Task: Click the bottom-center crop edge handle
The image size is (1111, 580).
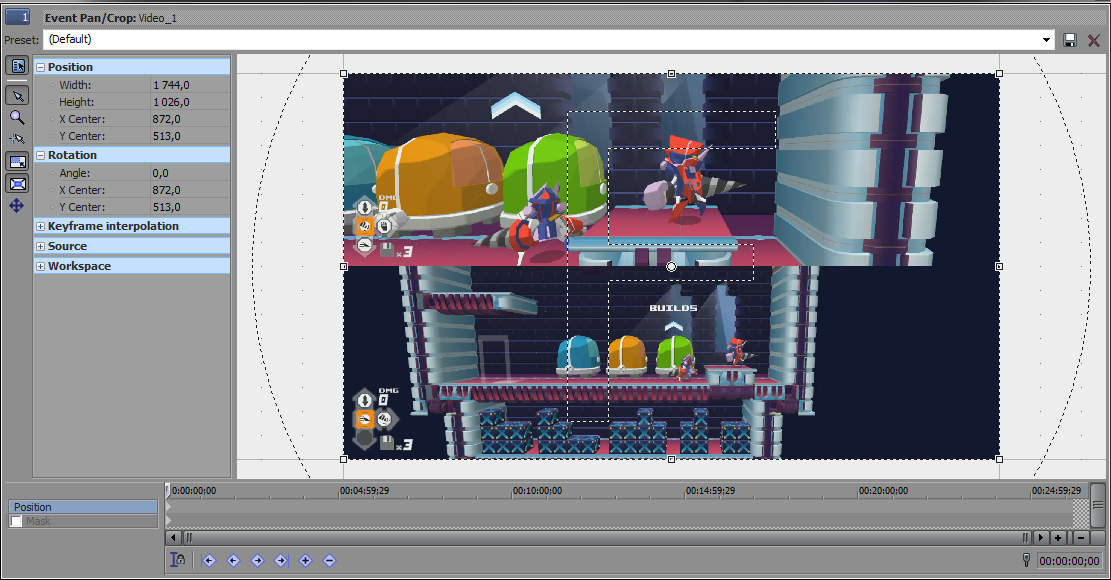Action: (671, 459)
